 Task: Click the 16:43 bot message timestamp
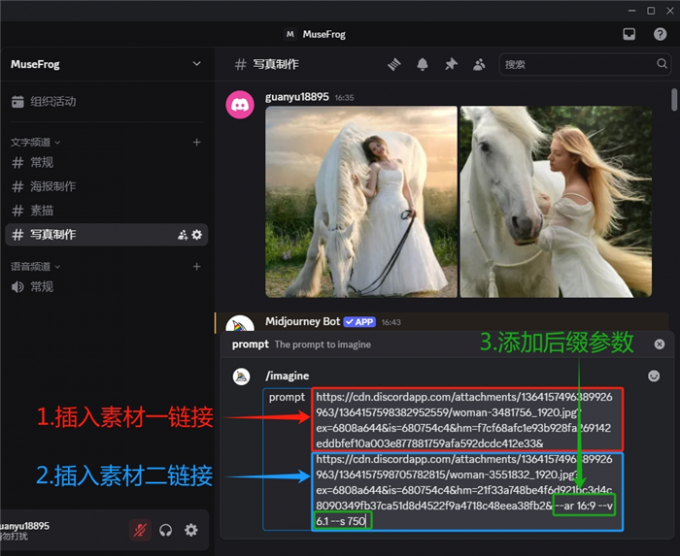(391, 322)
